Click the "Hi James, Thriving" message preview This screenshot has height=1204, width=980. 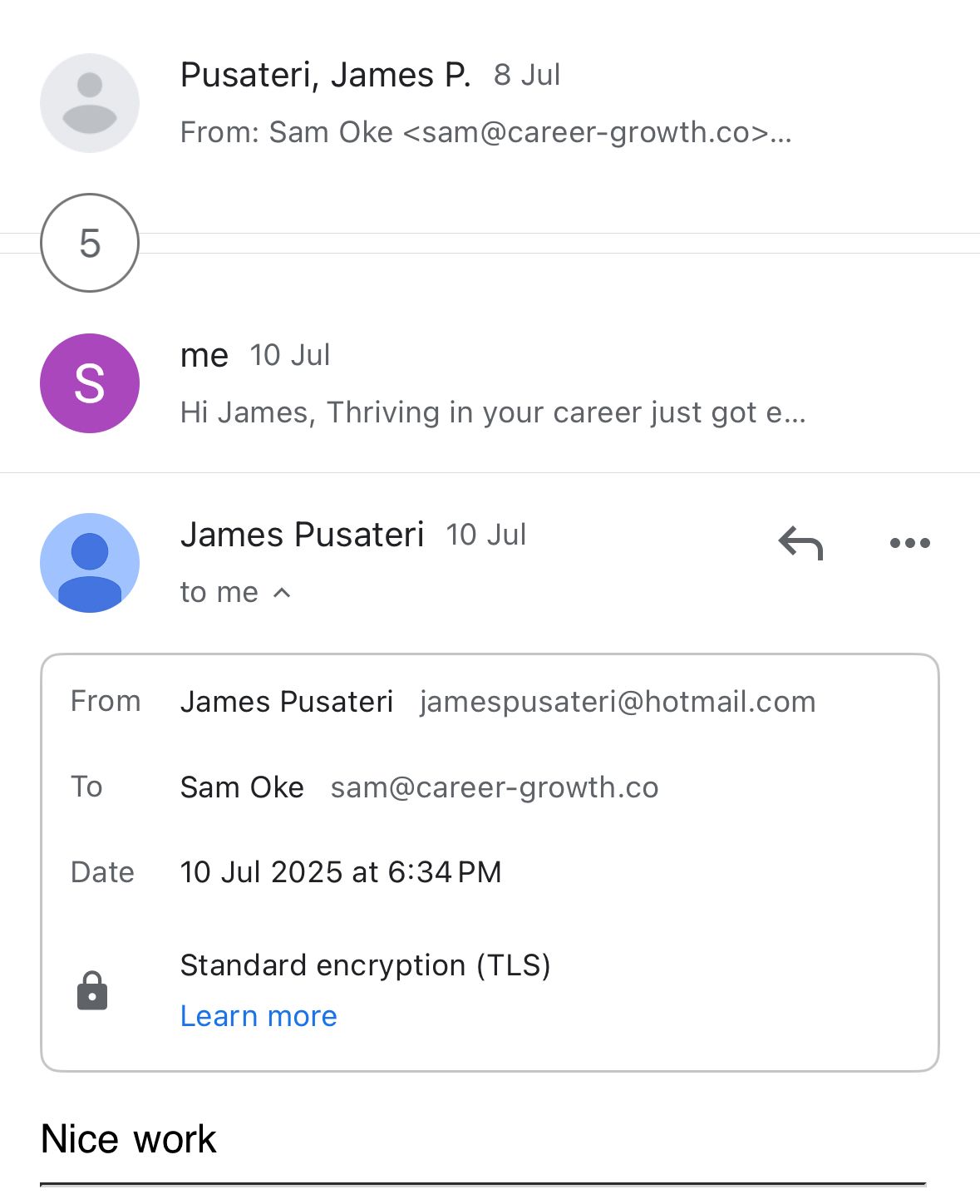(493, 412)
